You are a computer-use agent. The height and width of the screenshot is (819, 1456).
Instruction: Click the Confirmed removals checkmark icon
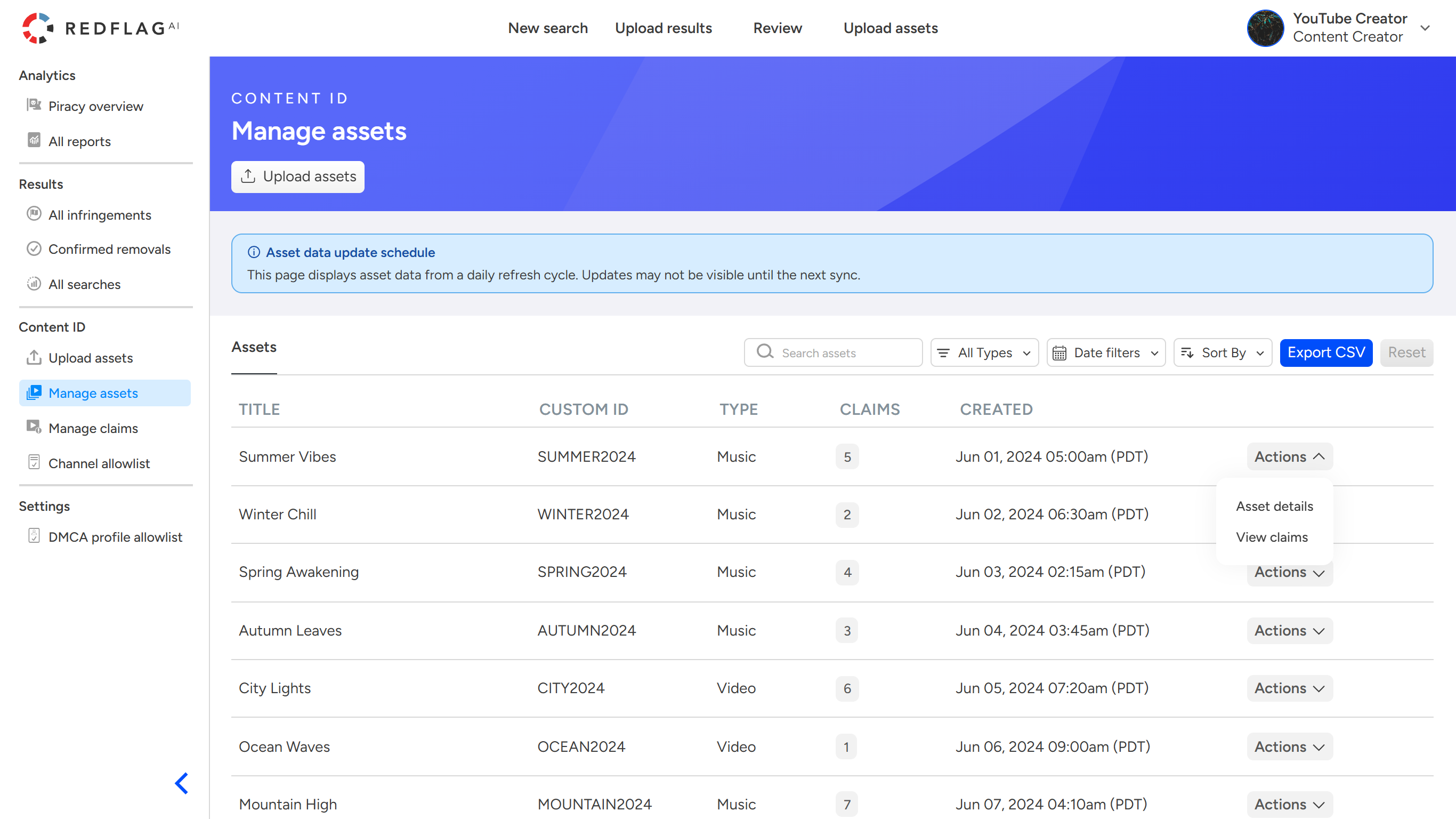pyautogui.click(x=34, y=249)
